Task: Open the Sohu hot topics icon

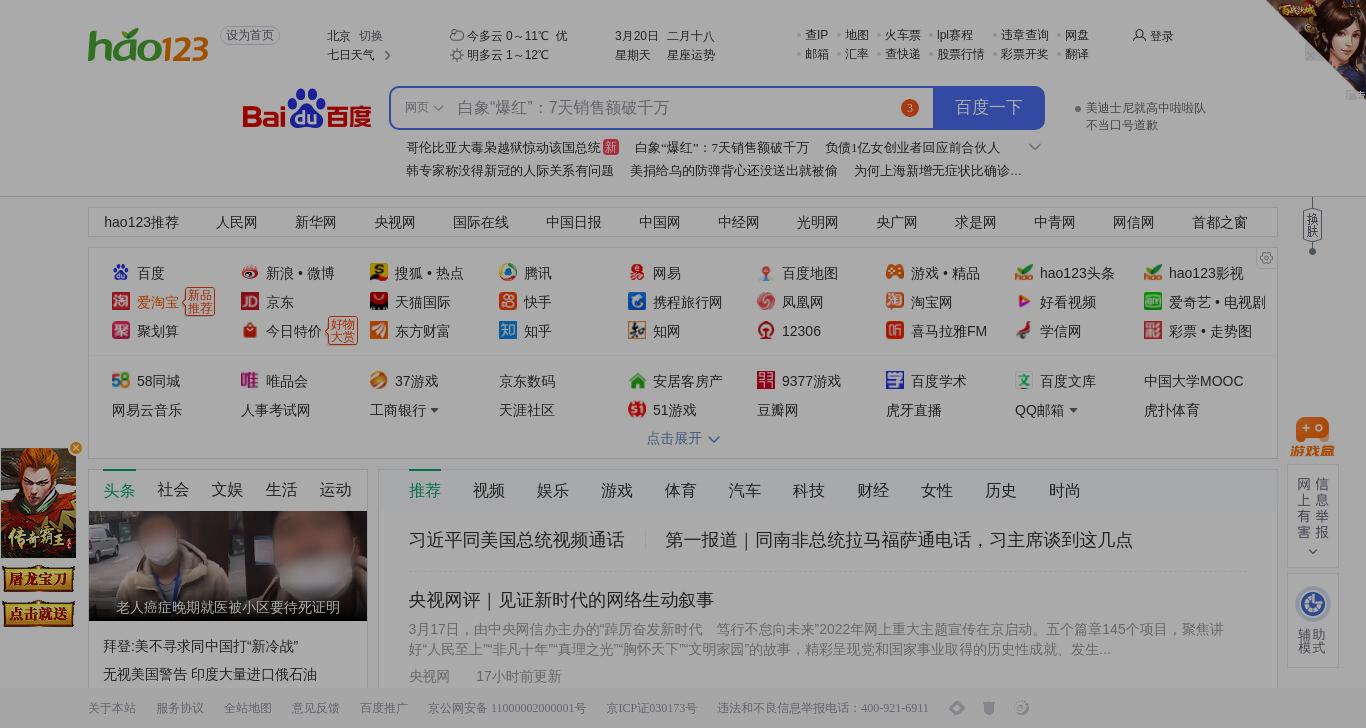Action: (379, 273)
